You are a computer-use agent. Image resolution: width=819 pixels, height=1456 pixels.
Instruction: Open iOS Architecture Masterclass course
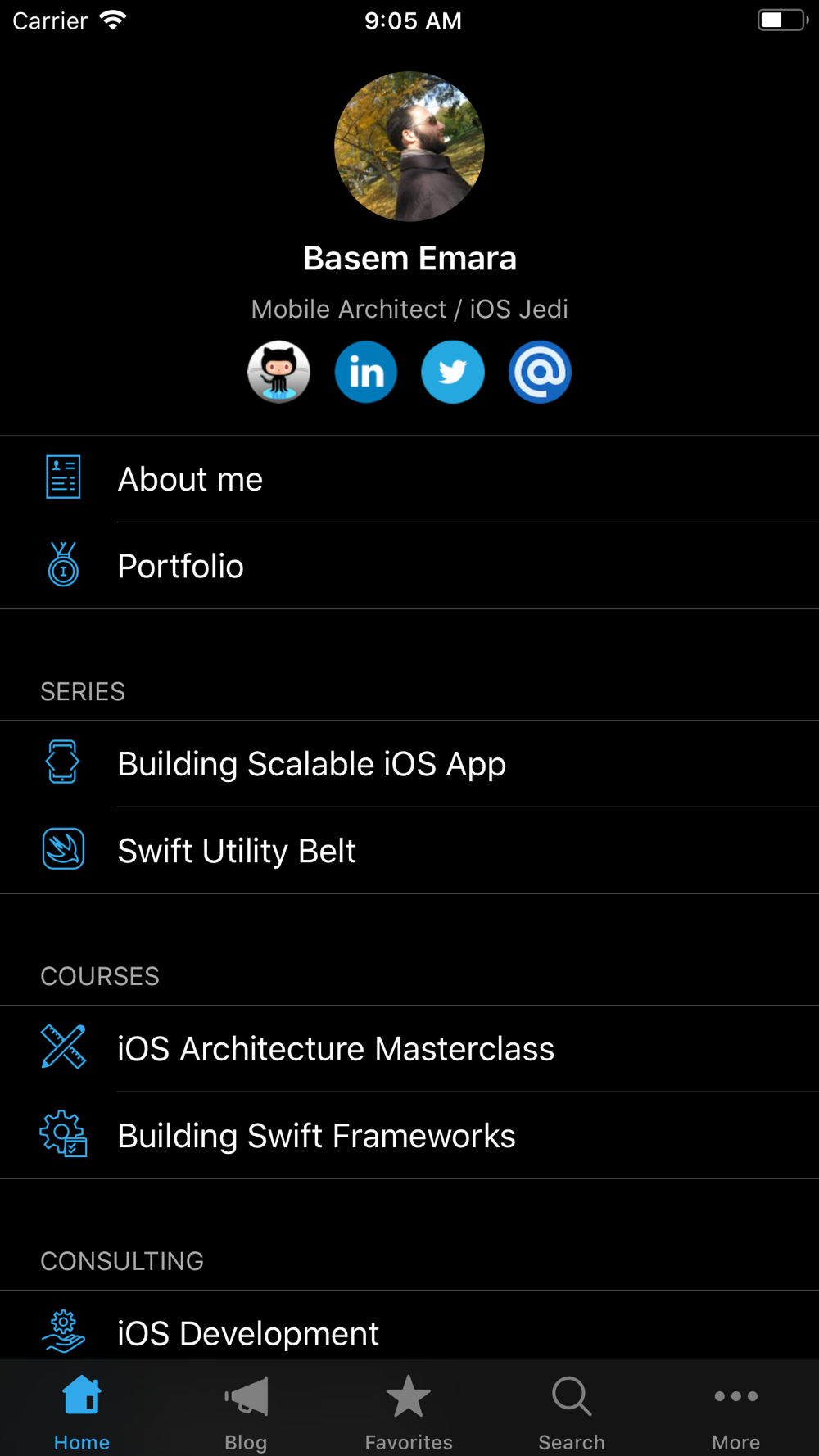pyautogui.click(x=336, y=1049)
